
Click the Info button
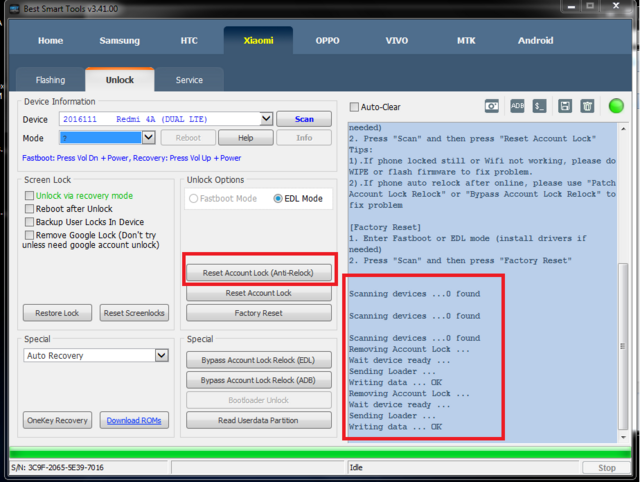click(304, 138)
